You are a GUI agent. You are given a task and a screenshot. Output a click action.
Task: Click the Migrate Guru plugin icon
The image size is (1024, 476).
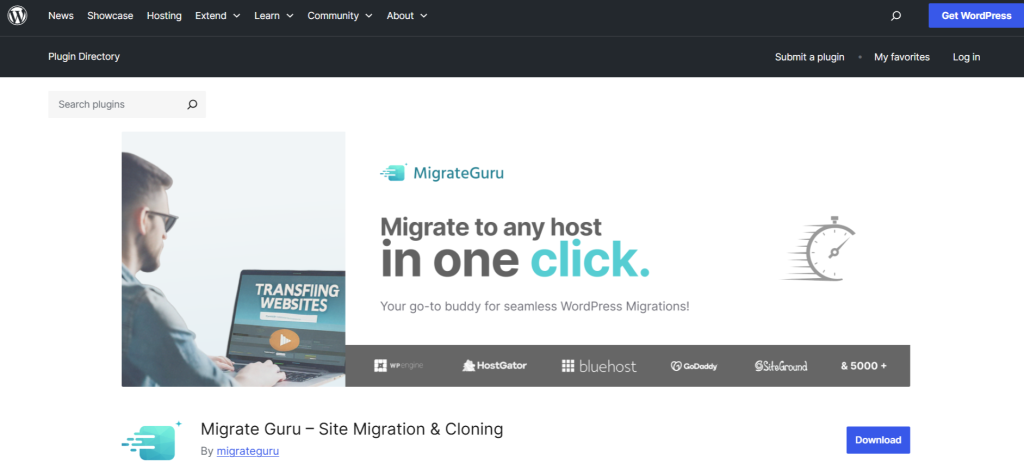click(152, 441)
